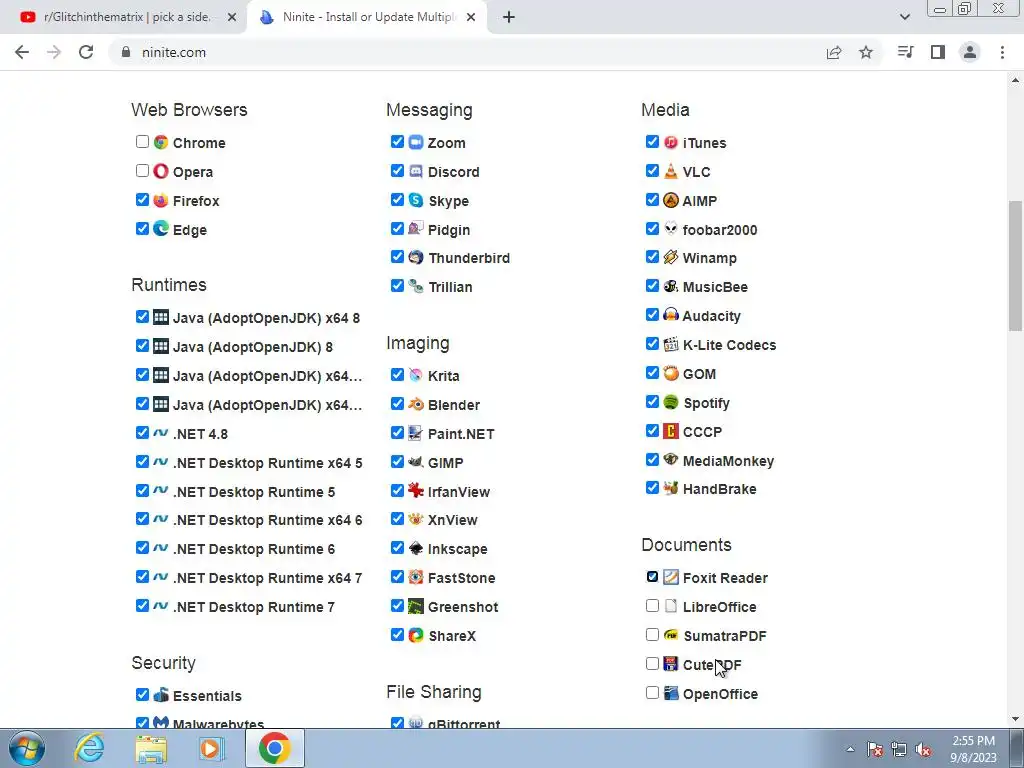The image size is (1024, 768).
Task: Select the Ninite browser tab
Action: [366, 17]
